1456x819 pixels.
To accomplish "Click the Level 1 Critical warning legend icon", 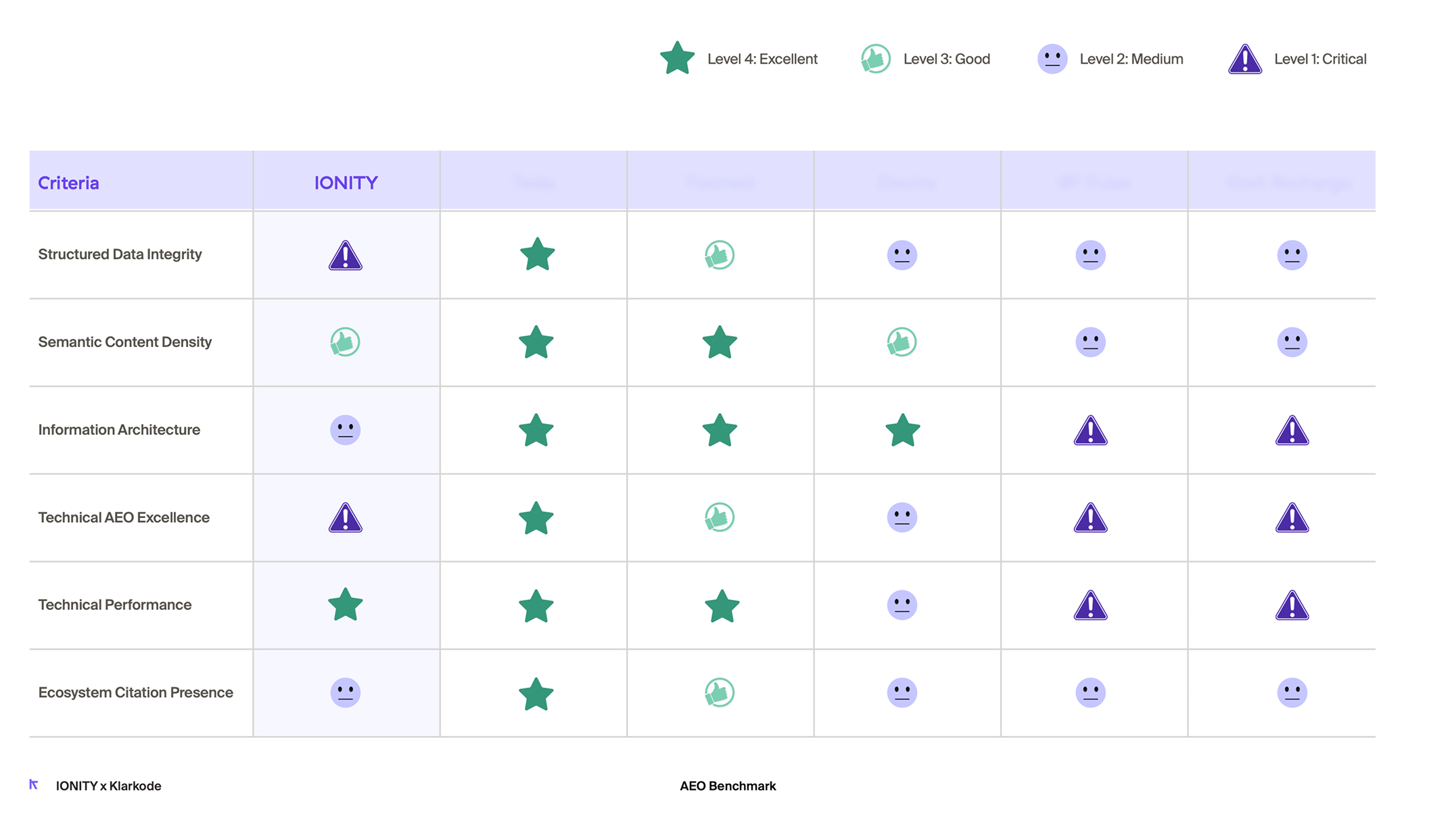I will coord(1245,59).
